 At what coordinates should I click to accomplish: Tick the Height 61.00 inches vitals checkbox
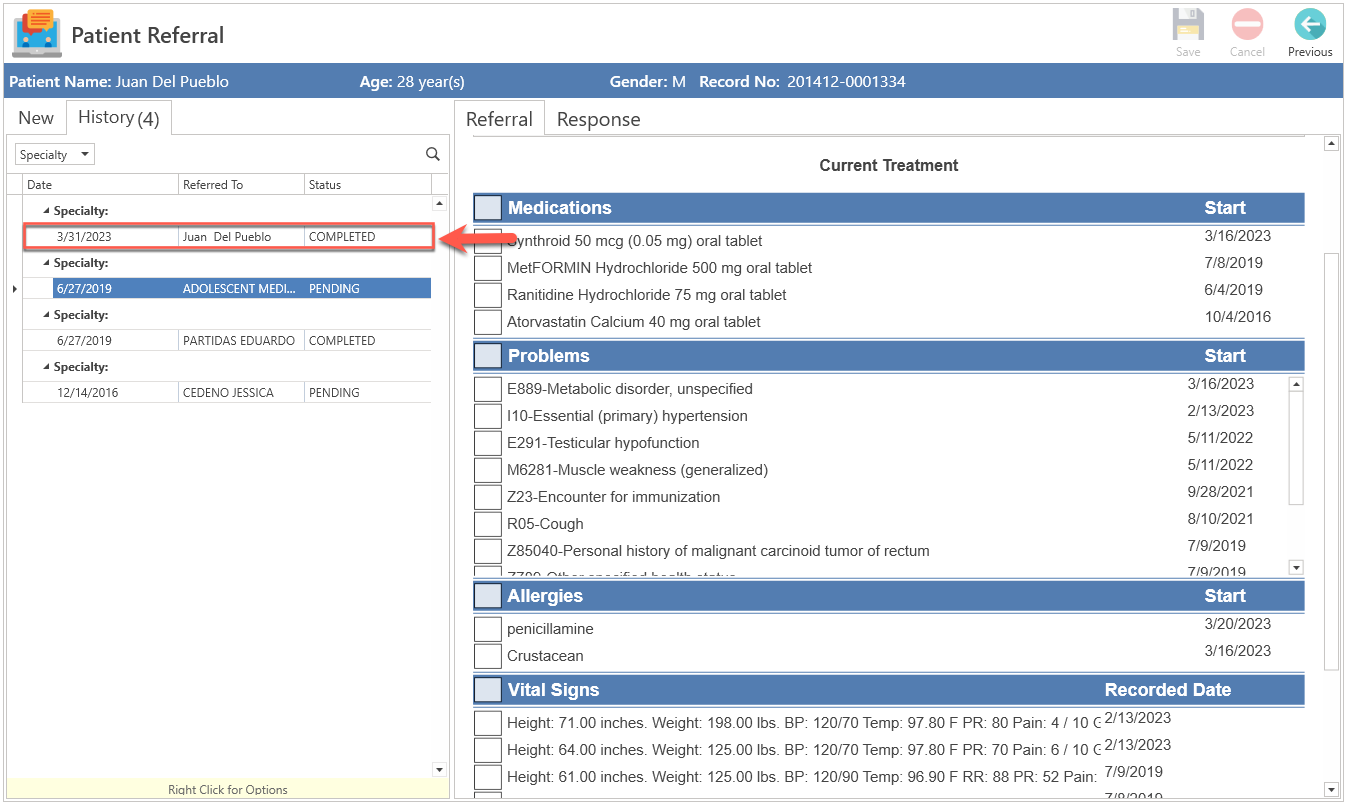click(487, 777)
